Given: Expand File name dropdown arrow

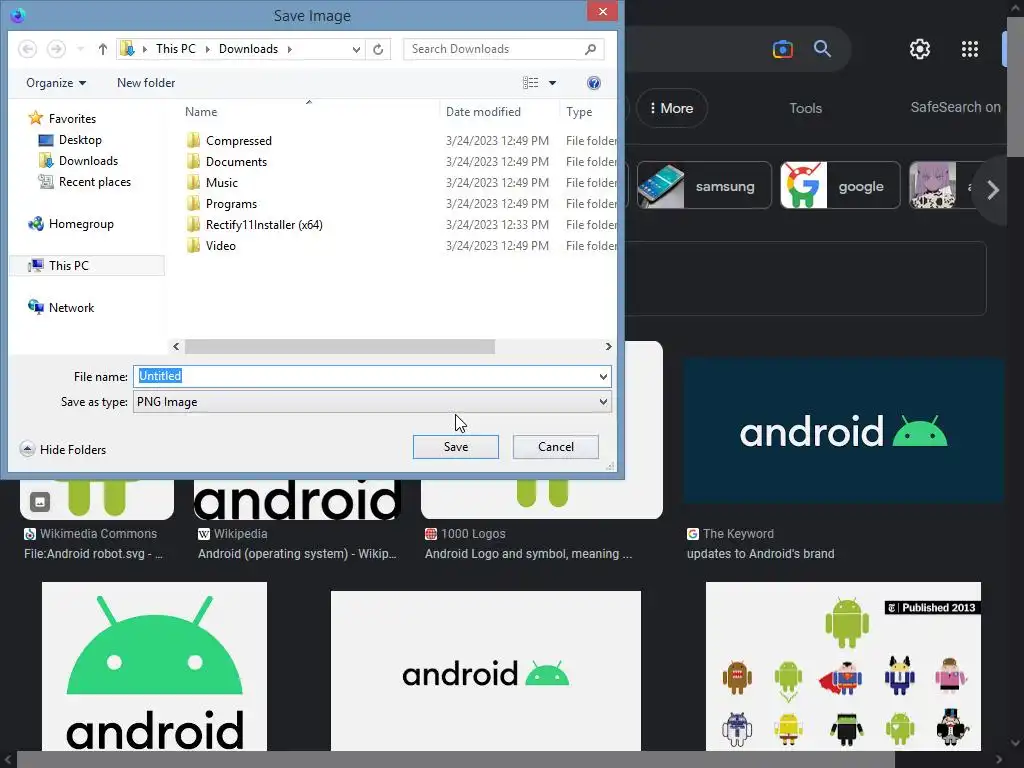Looking at the screenshot, I should point(603,376).
